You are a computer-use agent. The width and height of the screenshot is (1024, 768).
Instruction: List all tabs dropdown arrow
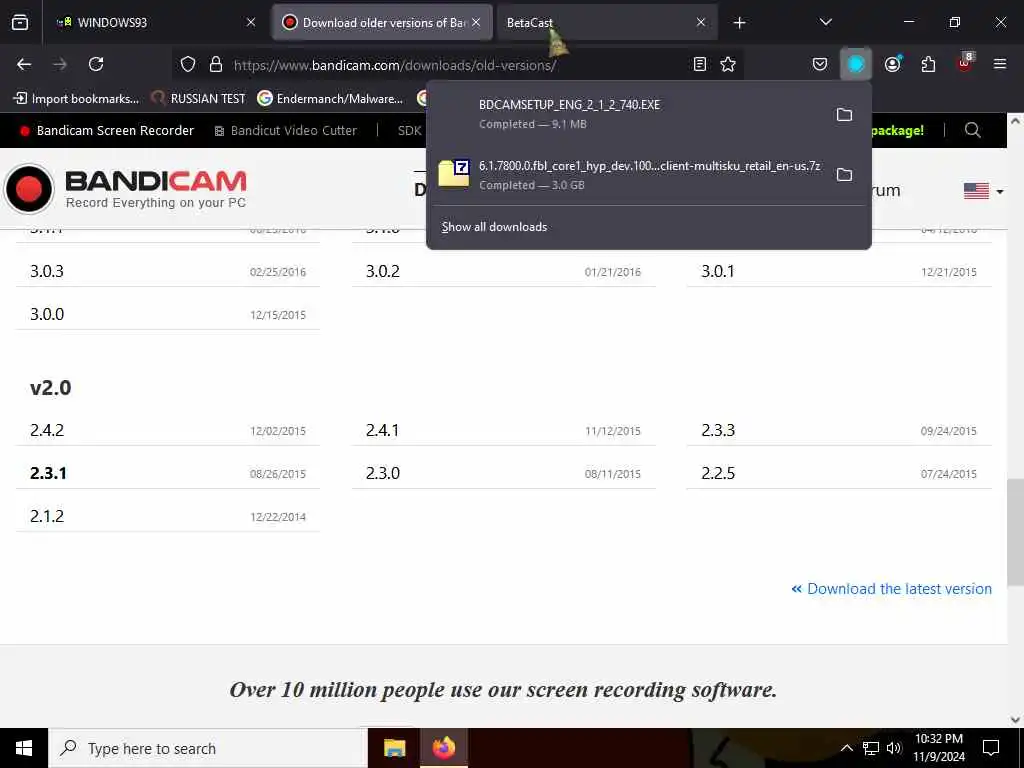[825, 22]
